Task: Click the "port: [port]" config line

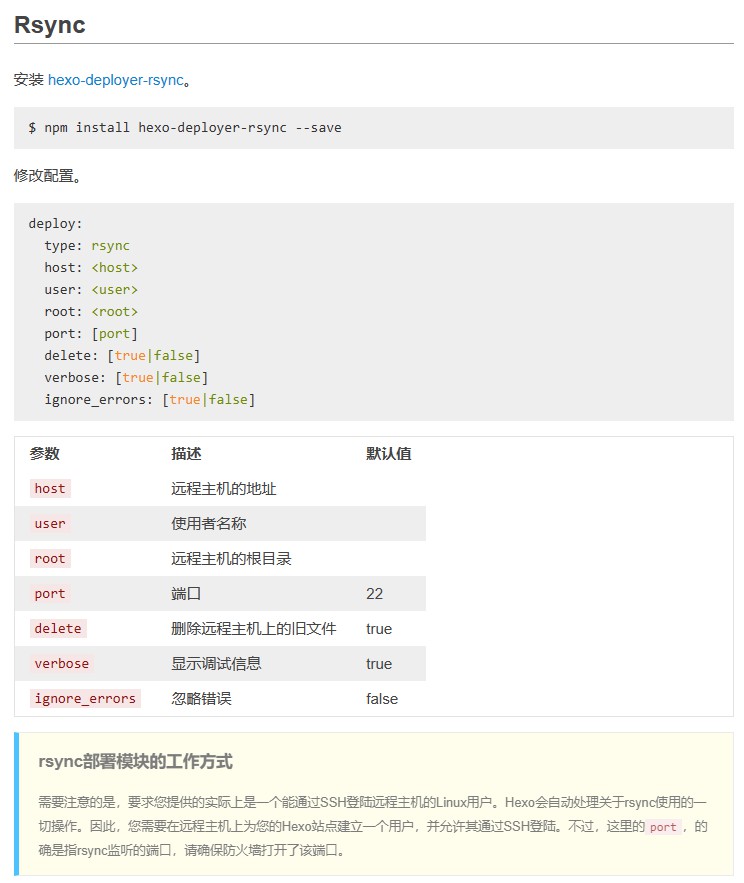Action: 91,333
